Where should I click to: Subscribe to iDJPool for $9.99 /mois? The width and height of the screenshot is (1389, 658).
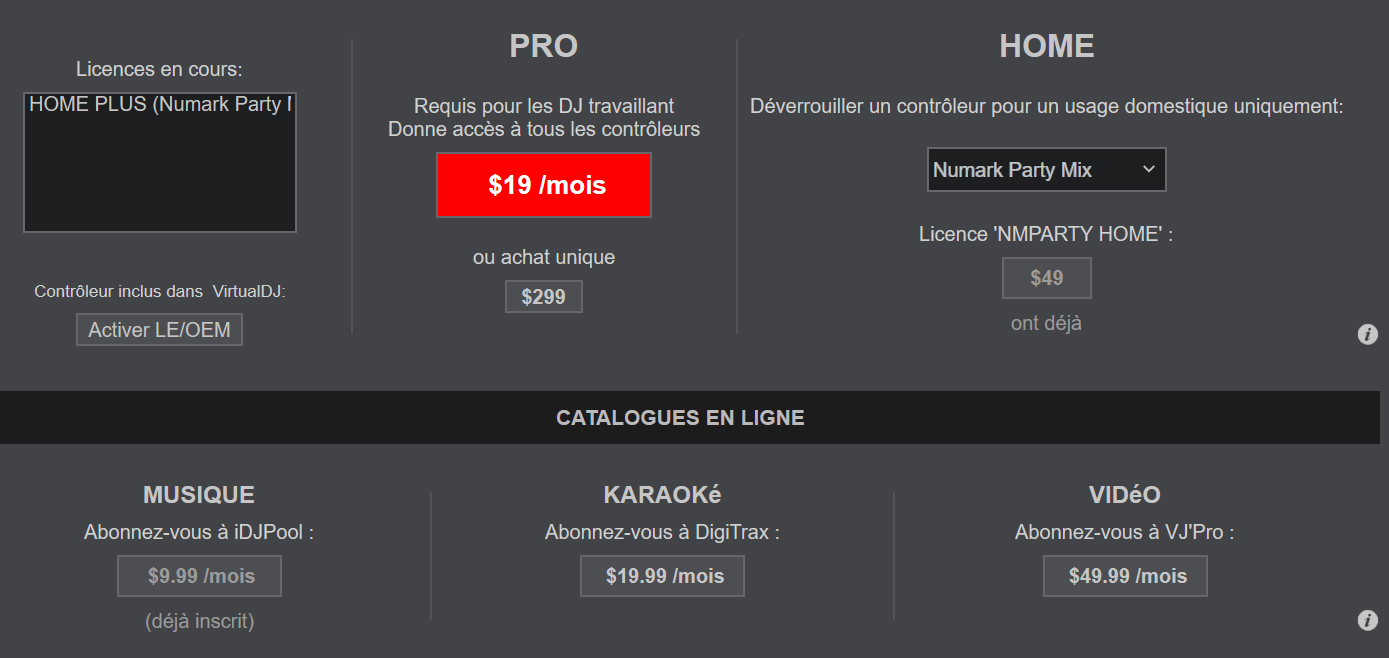(200, 576)
